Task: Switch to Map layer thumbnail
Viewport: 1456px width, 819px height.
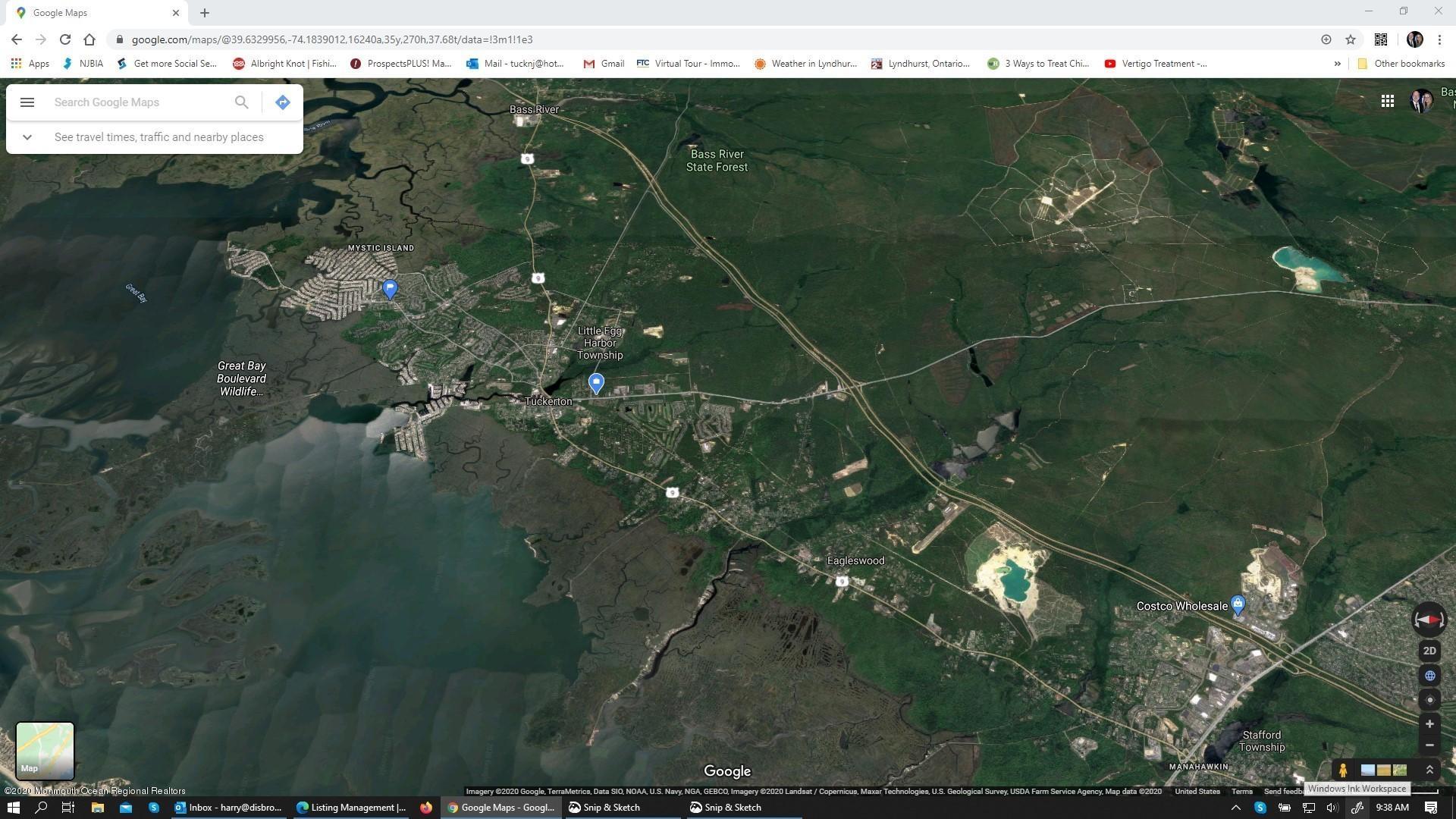Action: (x=45, y=750)
